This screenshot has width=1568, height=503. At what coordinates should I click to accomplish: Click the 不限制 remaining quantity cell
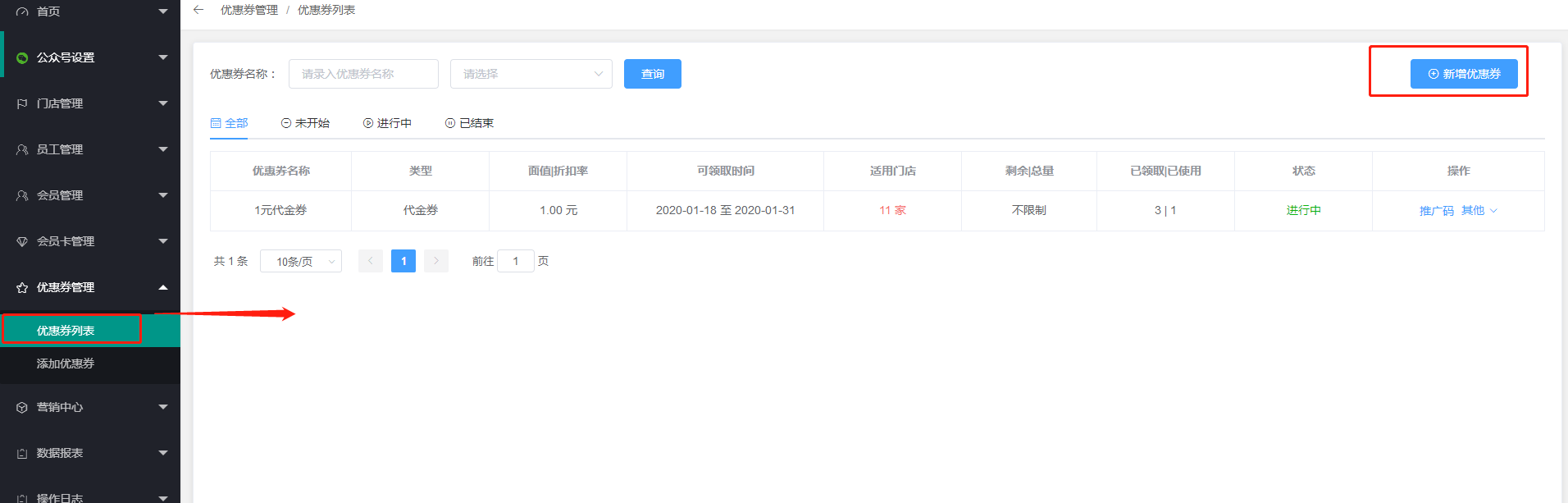1029,211
